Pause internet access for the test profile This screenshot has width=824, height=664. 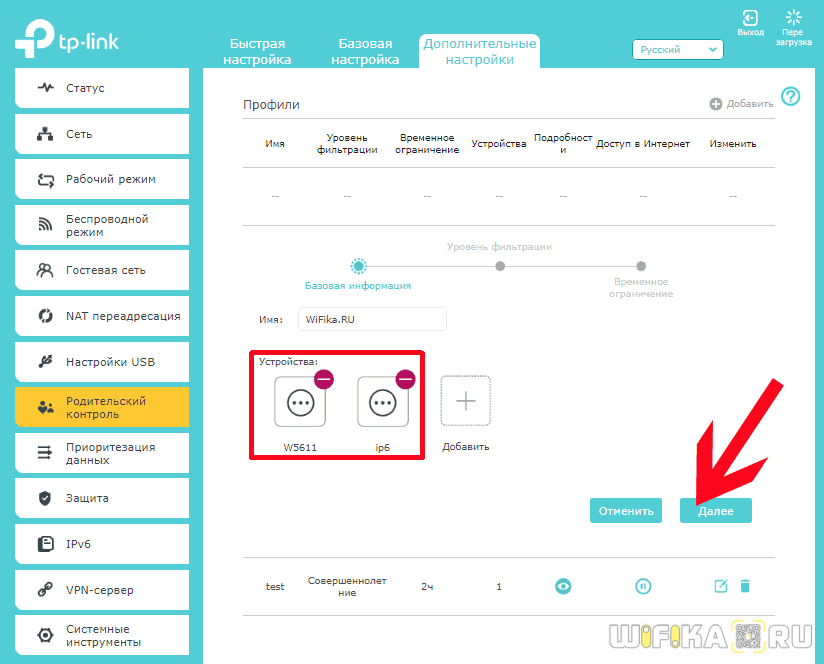[x=643, y=586]
